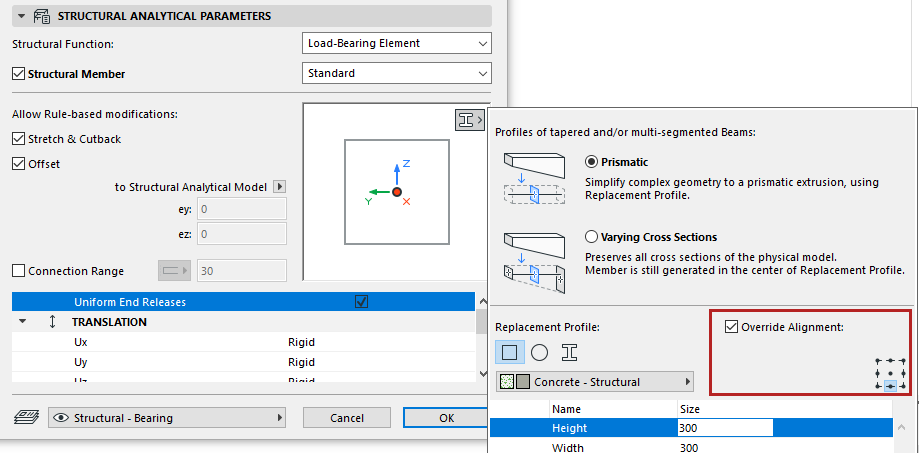
Task: Click the origin point in the profile preview
Action: point(397,192)
